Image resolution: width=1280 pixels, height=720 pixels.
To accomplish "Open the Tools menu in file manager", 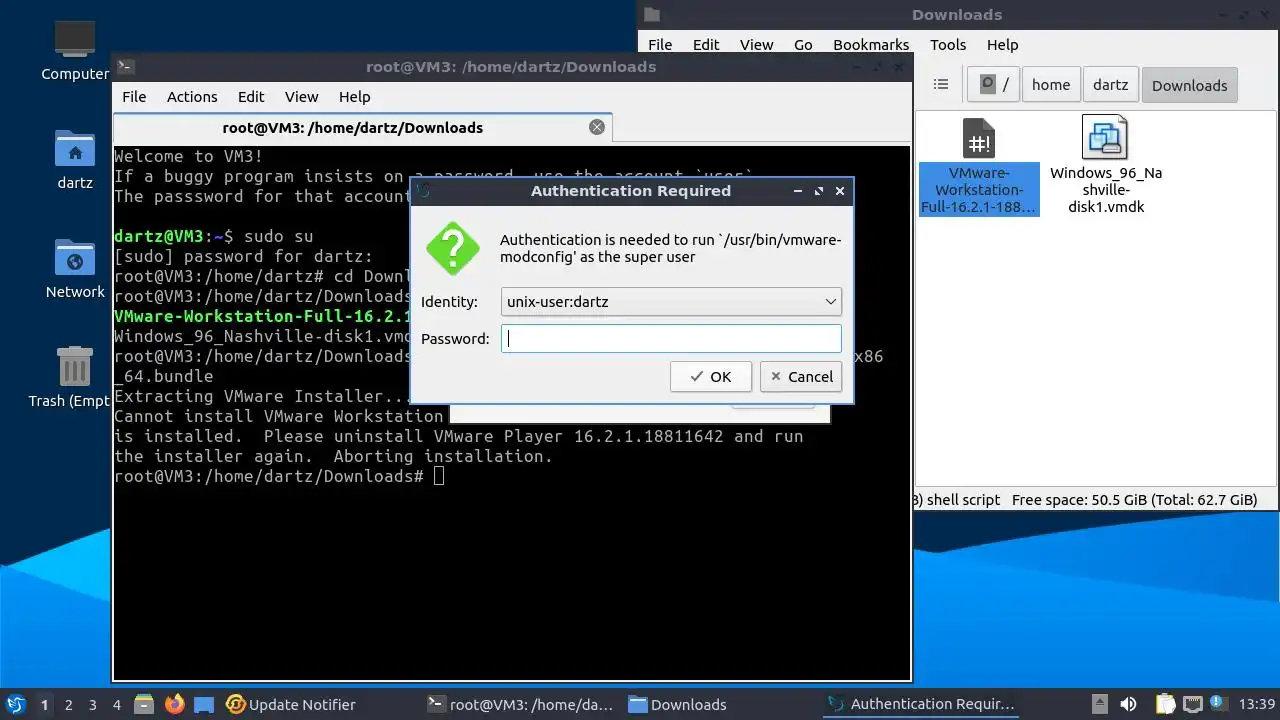I will [948, 45].
